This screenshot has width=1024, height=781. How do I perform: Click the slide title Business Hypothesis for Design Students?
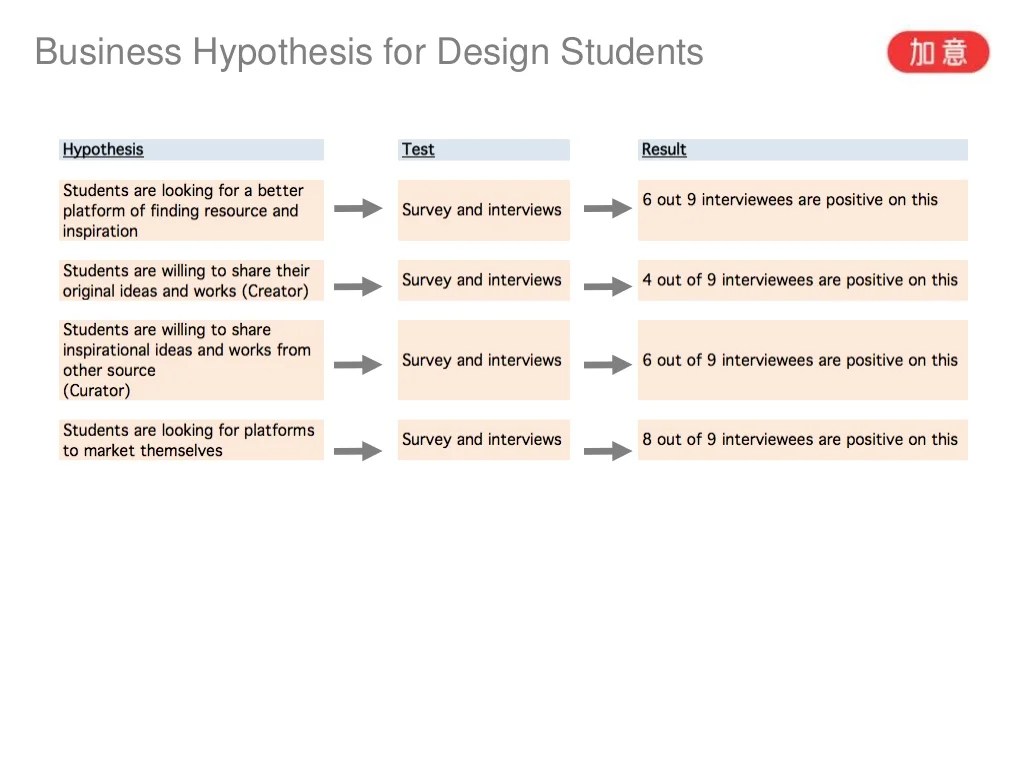pyautogui.click(x=369, y=52)
